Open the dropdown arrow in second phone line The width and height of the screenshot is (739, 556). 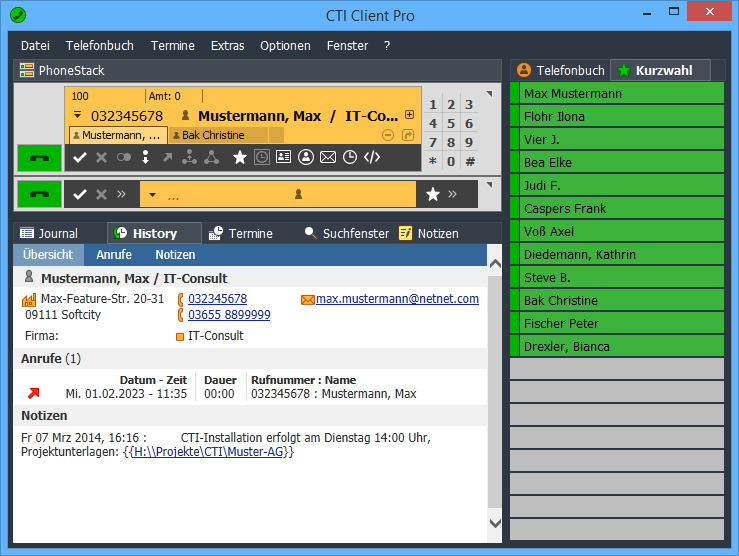click(152, 195)
